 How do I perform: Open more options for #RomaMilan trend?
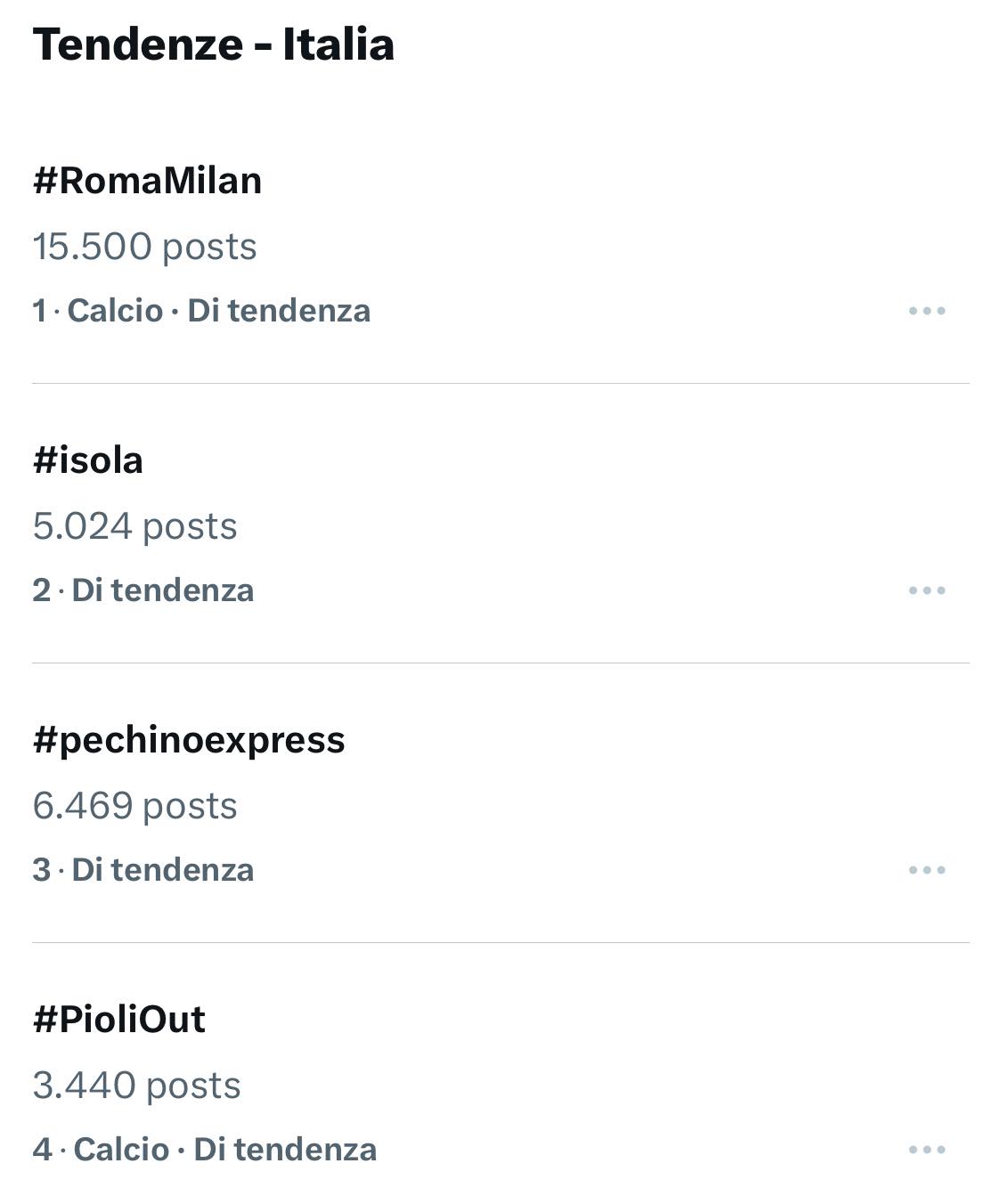pos(926,311)
